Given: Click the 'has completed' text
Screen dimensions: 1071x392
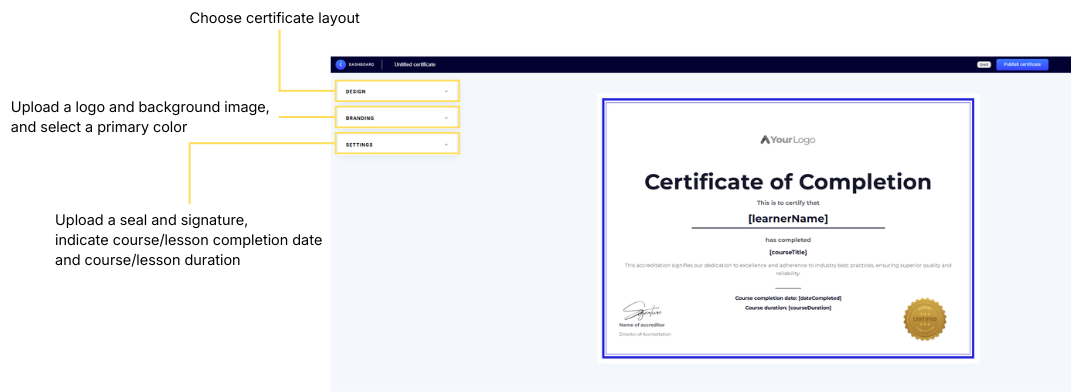Looking at the screenshot, I should [x=788, y=240].
